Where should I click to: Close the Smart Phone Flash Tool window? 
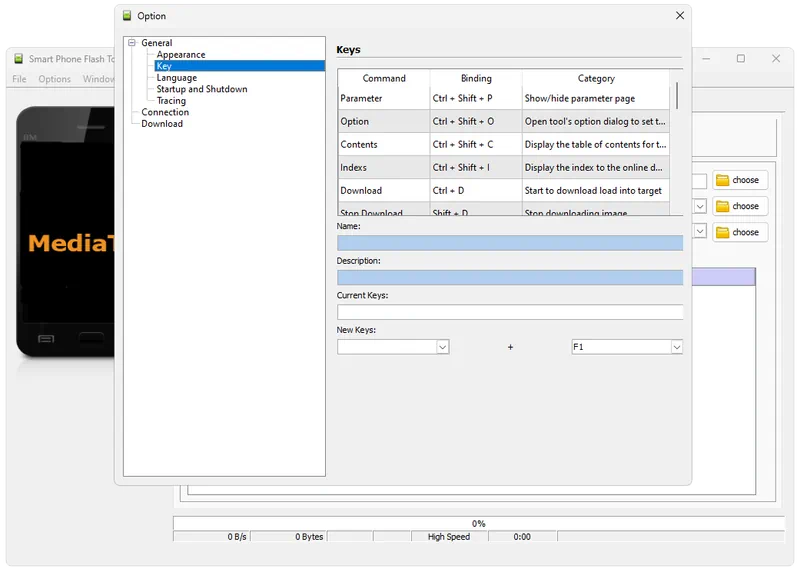pos(776,59)
